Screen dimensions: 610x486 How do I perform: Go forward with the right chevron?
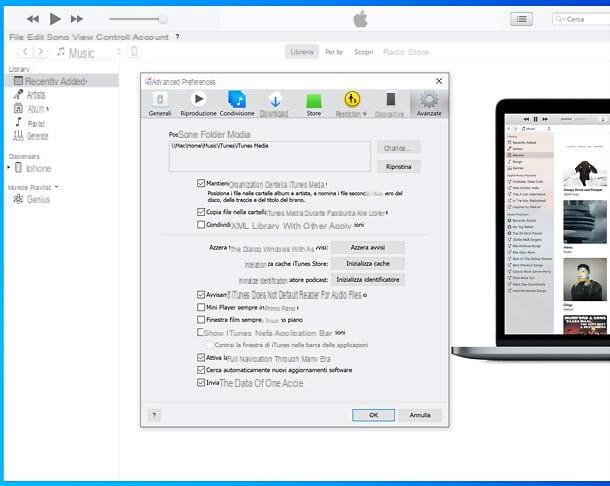[x=40, y=51]
